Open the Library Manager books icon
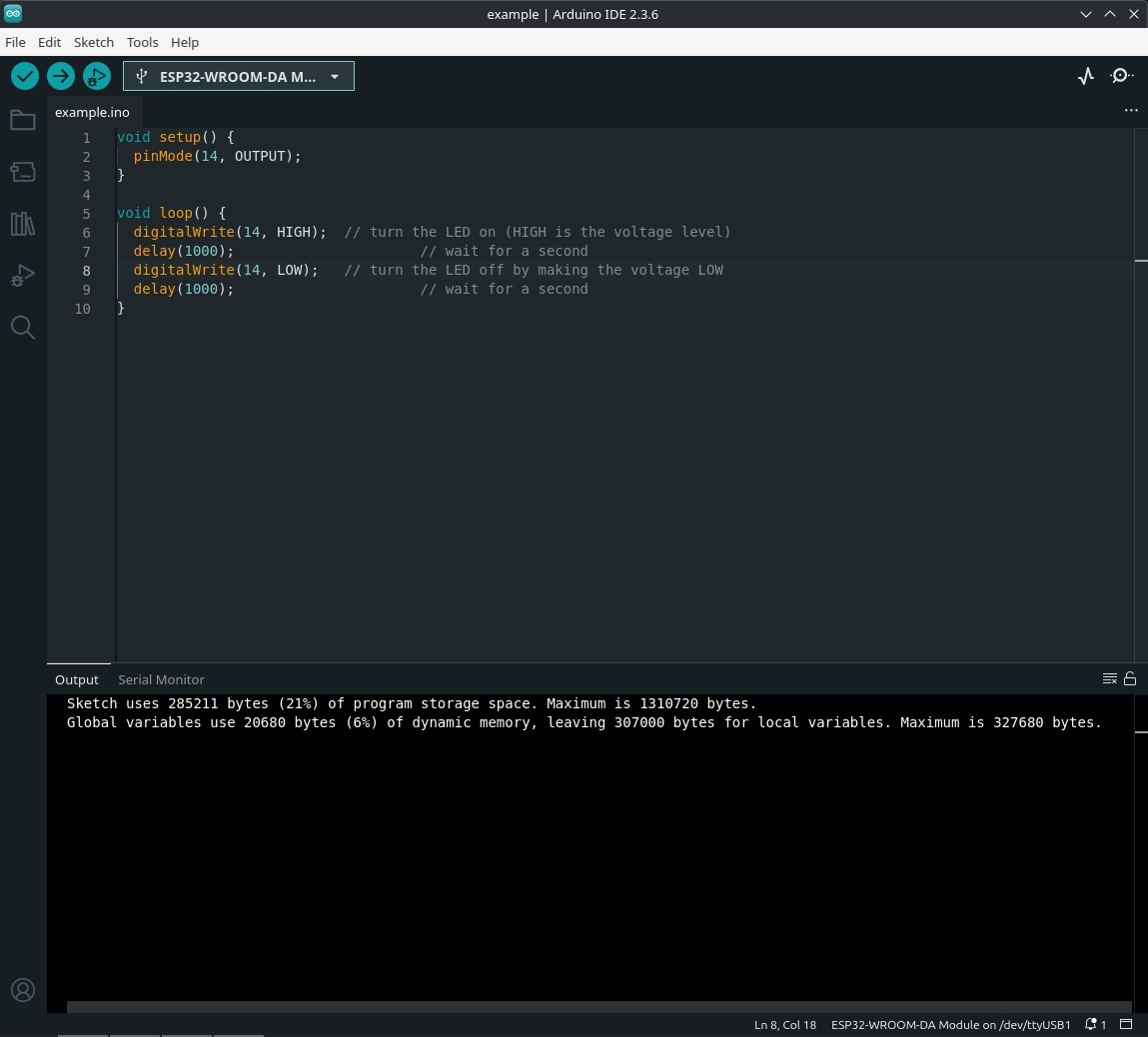 (x=23, y=224)
